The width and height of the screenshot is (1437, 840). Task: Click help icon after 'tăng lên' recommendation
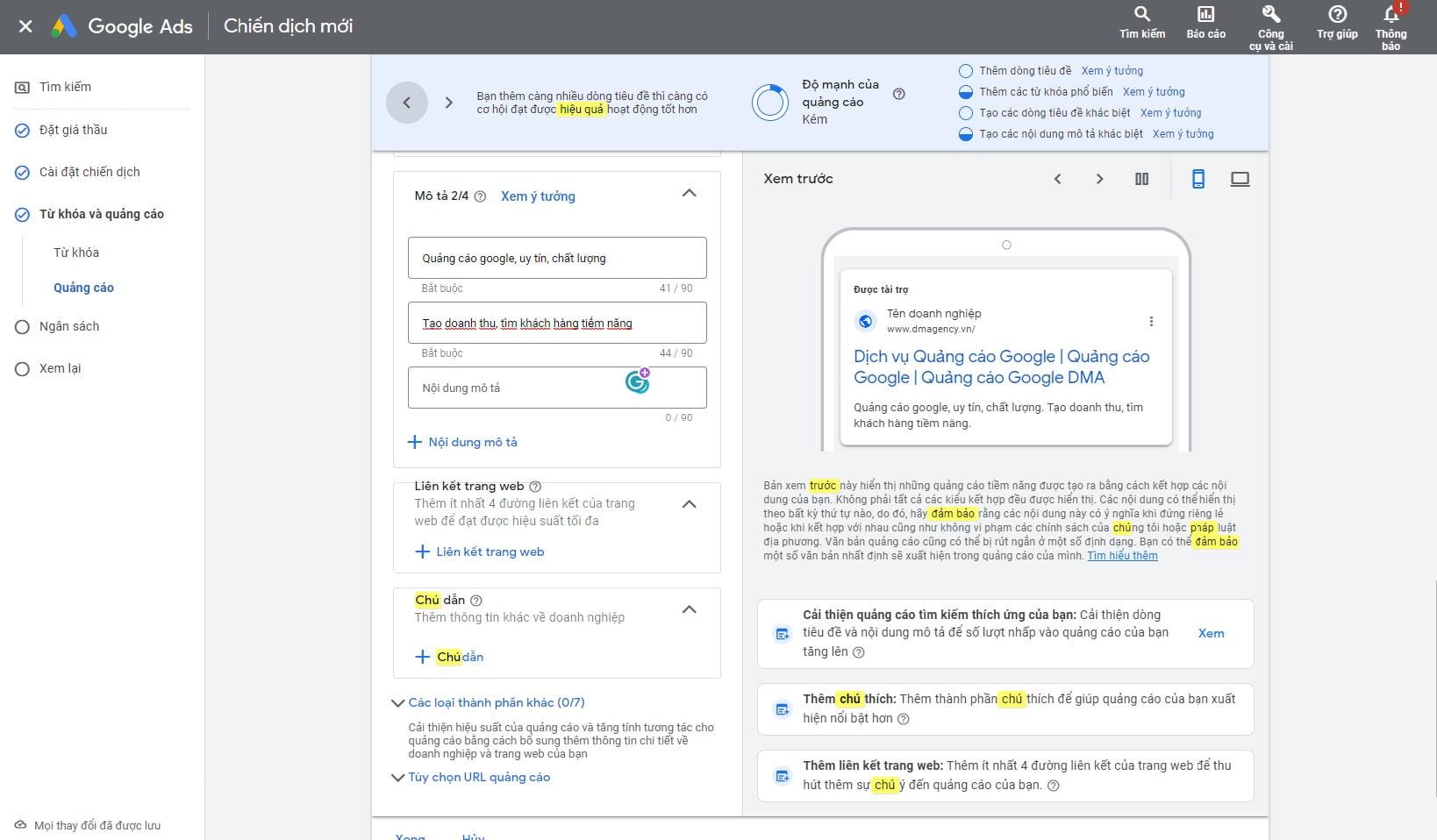(859, 652)
